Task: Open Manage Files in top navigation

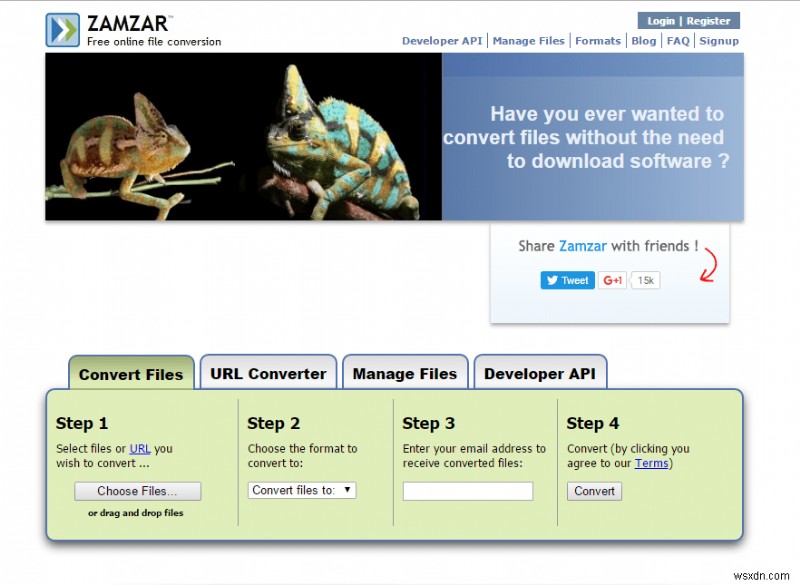Action: 529,41
